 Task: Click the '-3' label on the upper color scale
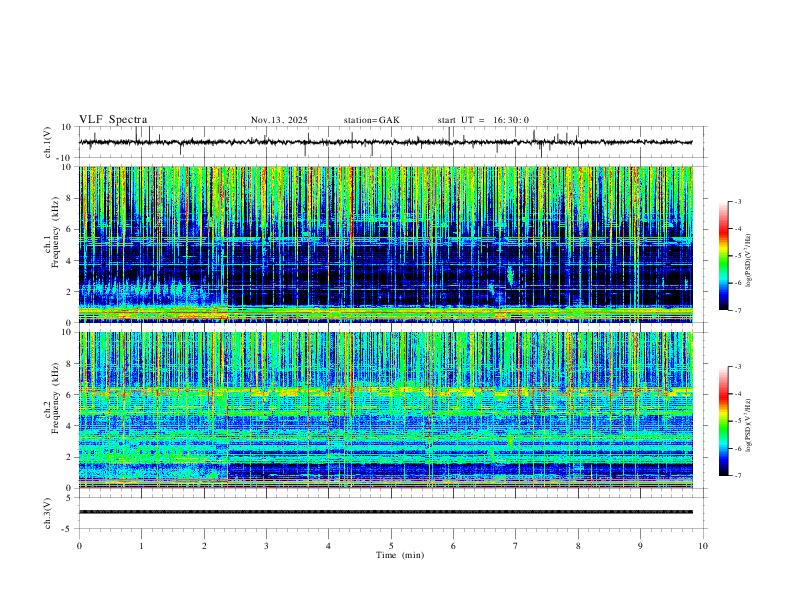point(737,201)
